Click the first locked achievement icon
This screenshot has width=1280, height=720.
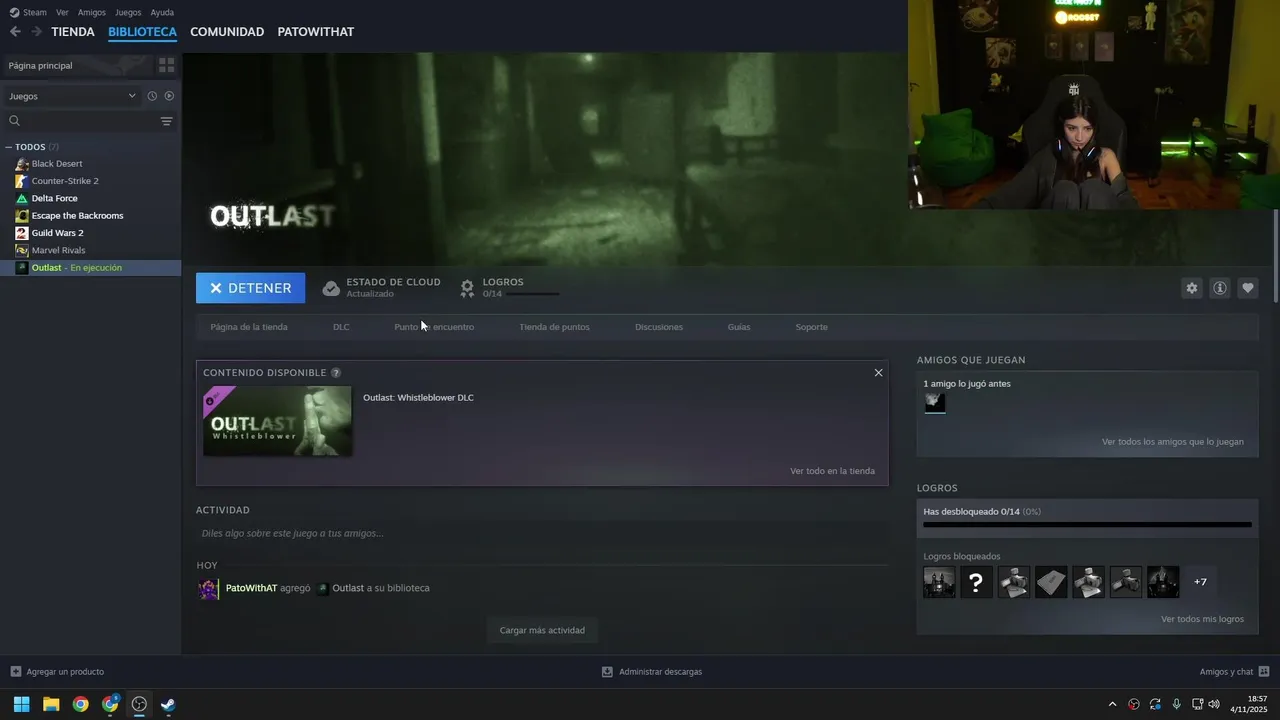point(939,582)
